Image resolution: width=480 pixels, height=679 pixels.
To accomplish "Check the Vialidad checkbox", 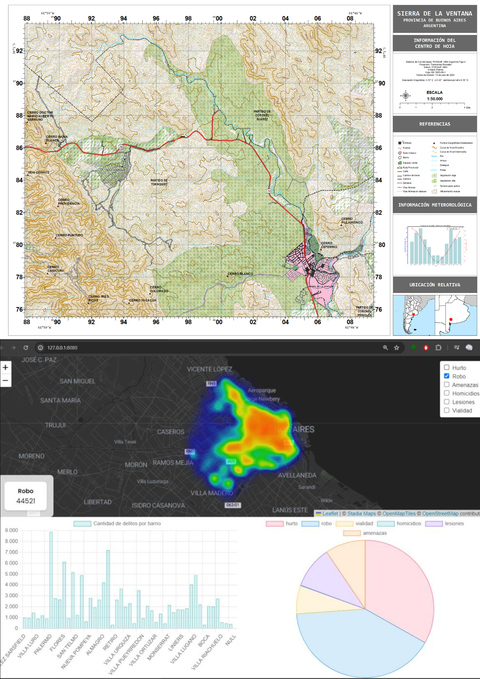I will tap(447, 410).
